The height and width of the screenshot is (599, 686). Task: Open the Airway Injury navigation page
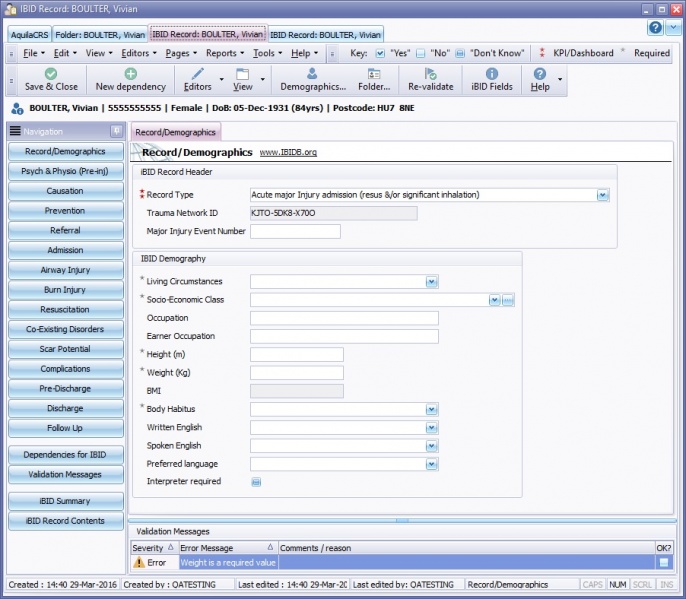[65, 270]
